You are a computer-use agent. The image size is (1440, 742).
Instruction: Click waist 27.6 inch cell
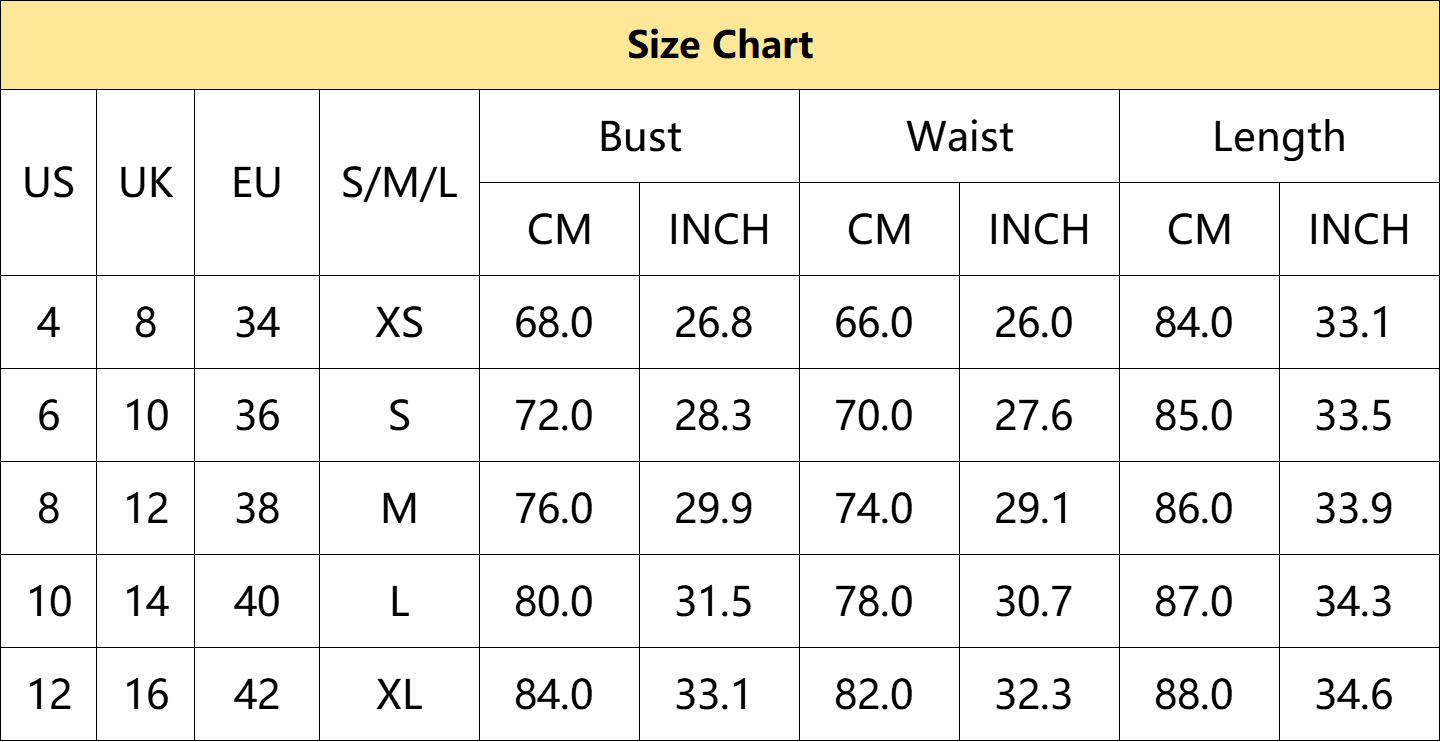pyautogui.click(x=1039, y=415)
